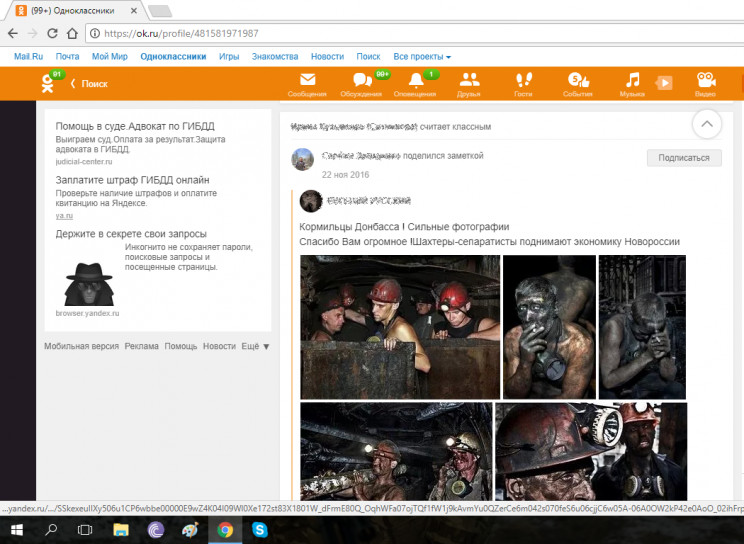Image resolution: width=744 pixels, height=544 pixels.
Task: Open ad Держите в секрете свои запросы
Action: (131, 234)
